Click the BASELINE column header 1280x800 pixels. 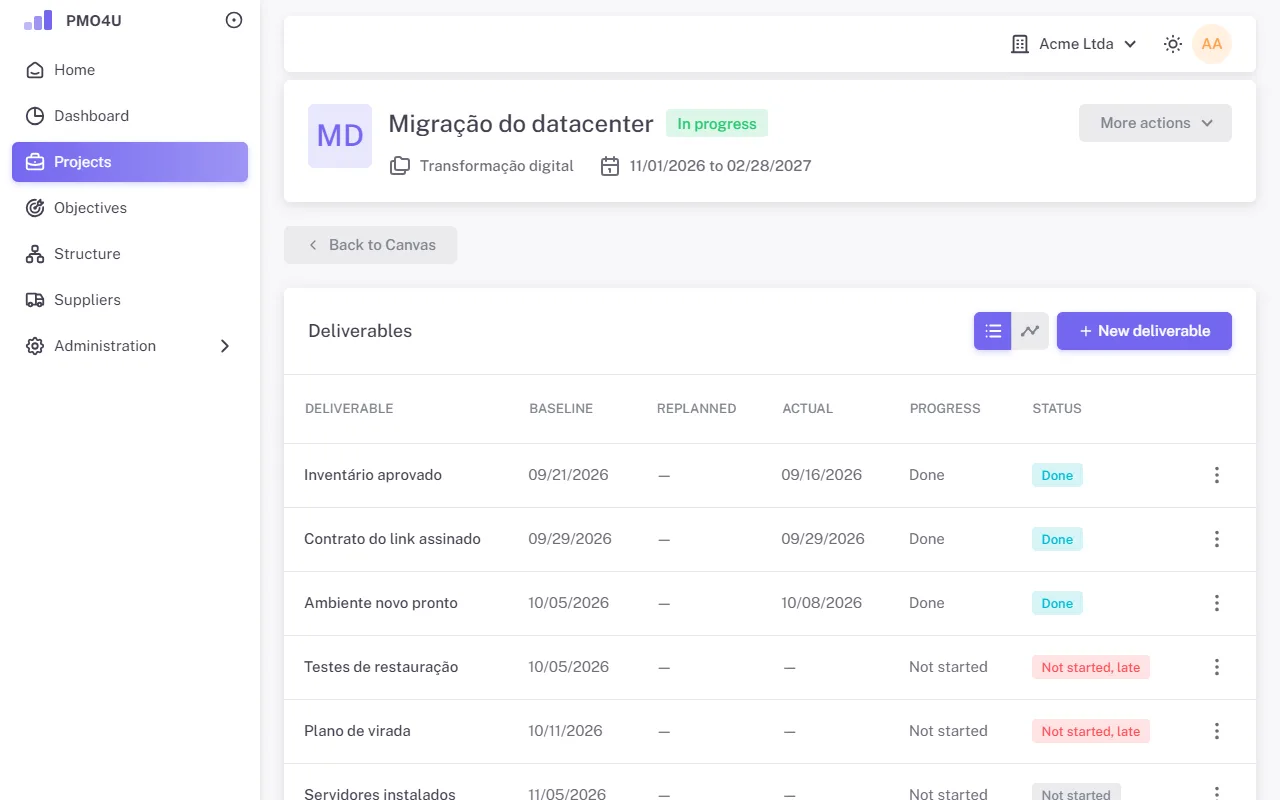(x=561, y=409)
